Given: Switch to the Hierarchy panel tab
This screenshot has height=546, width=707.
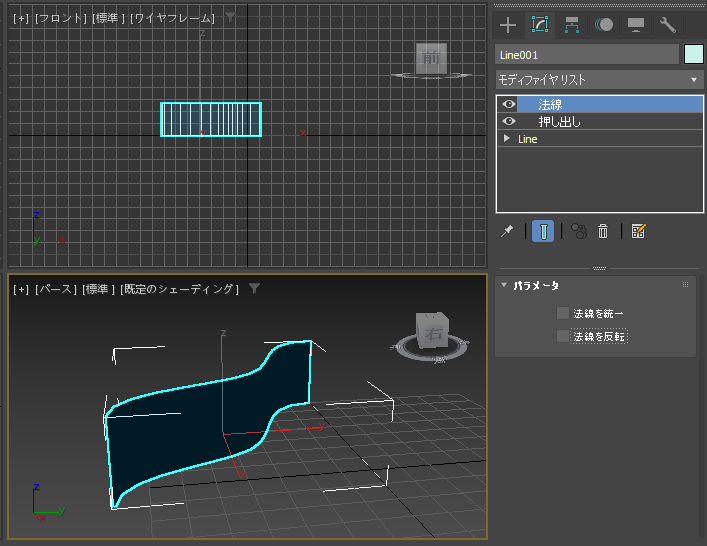Looking at the screenshot, I should [572, 25].
